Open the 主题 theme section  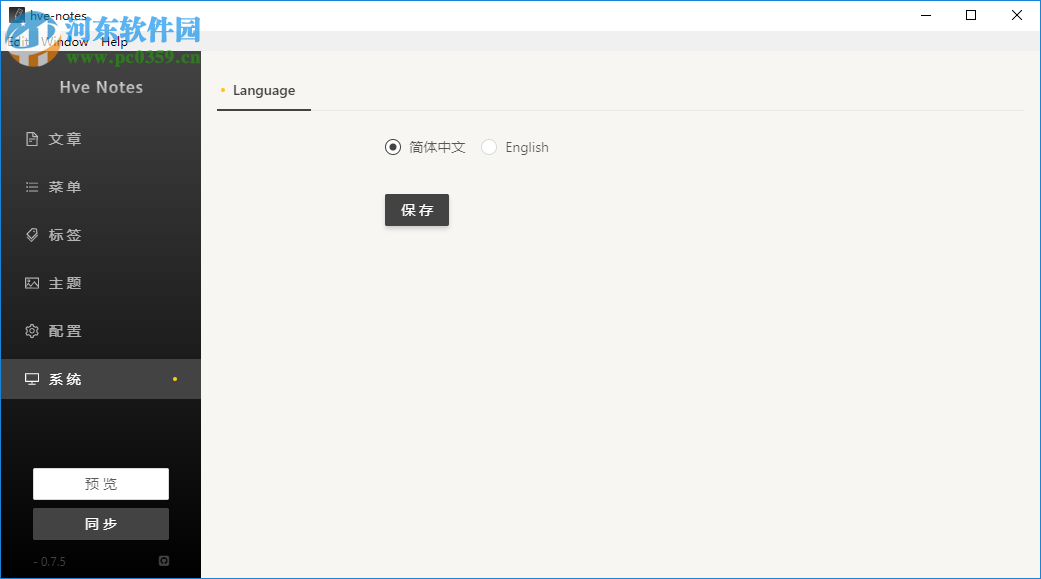101,283
